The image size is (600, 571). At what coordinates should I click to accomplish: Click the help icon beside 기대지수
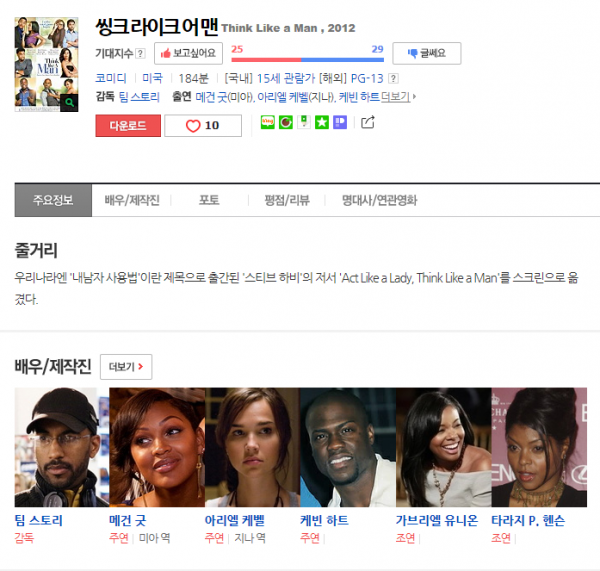point(140,54)
